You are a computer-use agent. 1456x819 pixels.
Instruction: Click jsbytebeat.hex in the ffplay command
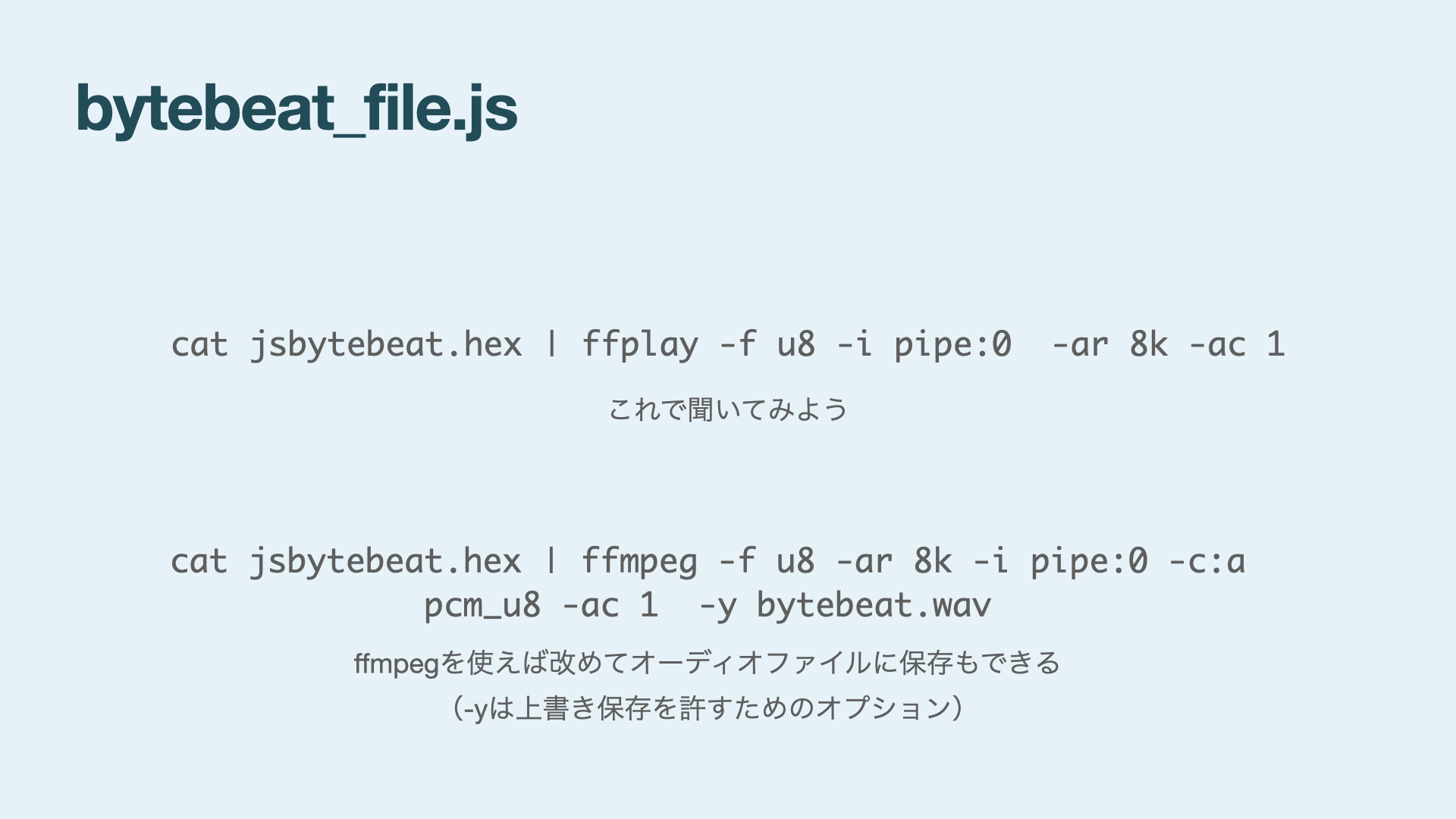386,345
